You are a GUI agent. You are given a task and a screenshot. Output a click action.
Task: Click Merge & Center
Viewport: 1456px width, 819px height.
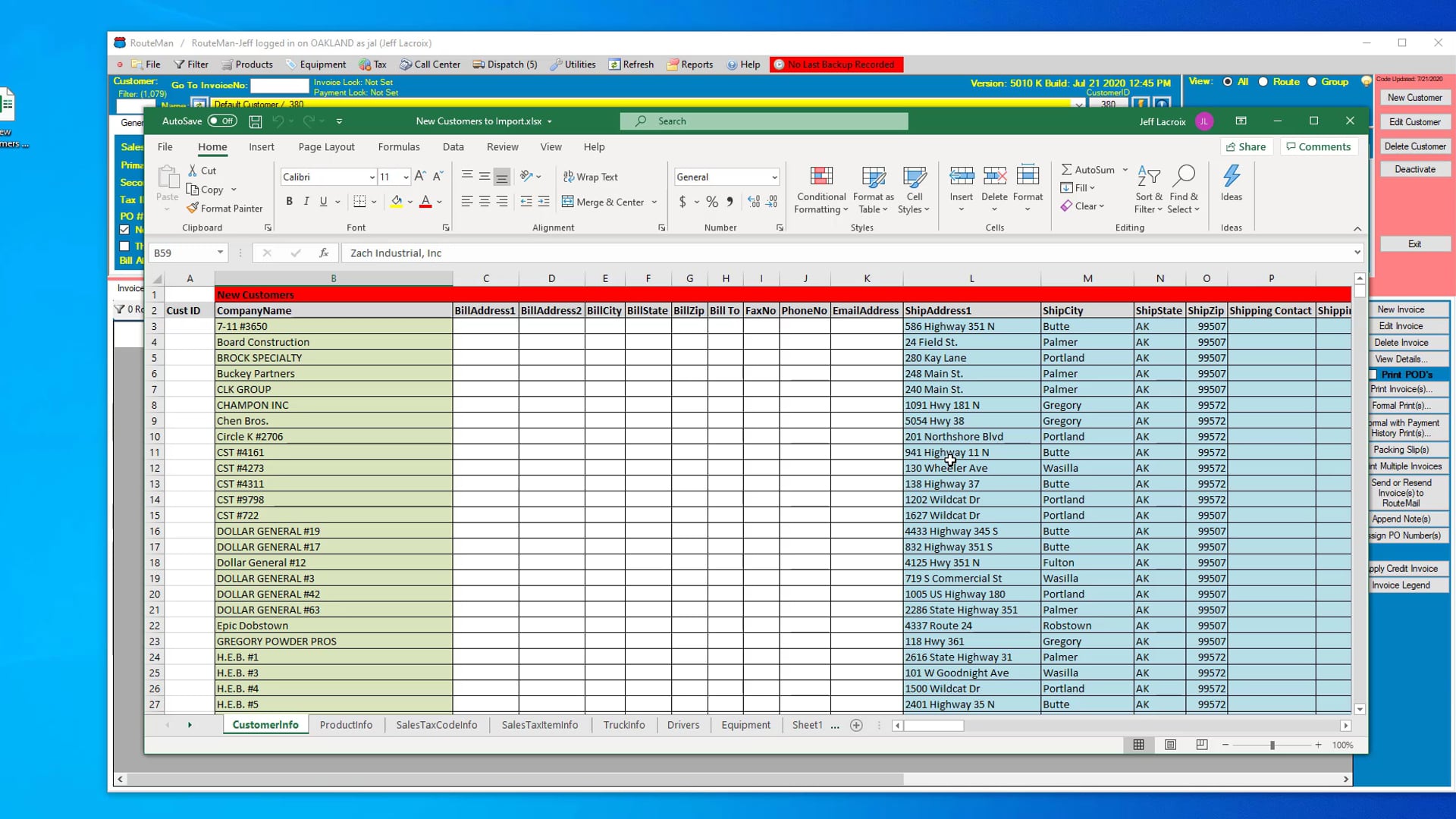click(x=604, y=202)
